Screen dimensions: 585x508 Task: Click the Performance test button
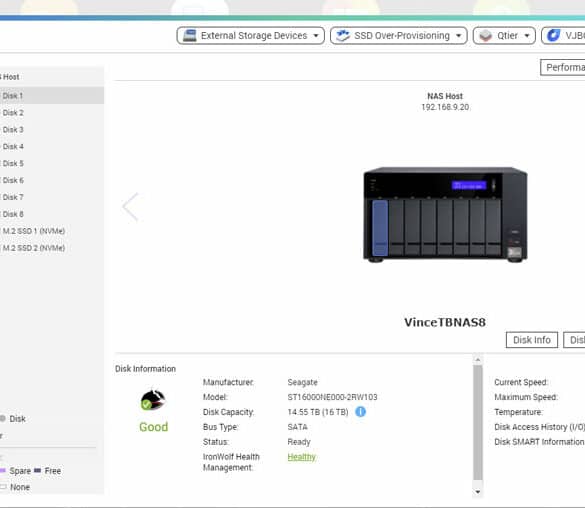[563, 68]
